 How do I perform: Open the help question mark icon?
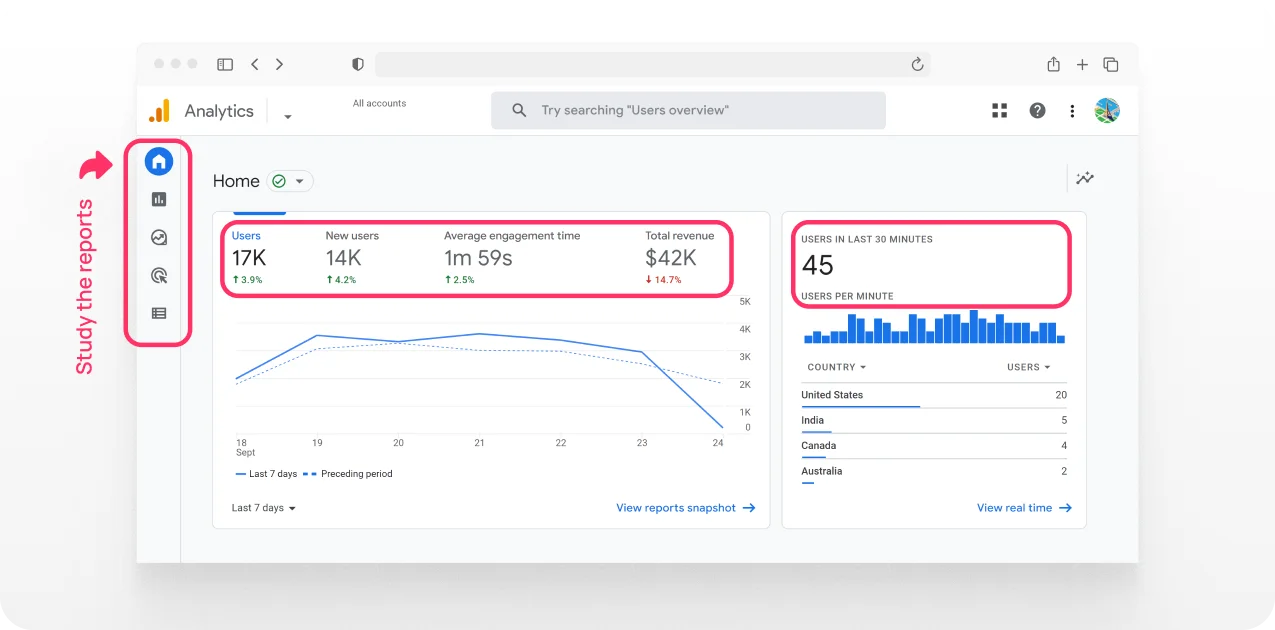1037,111
